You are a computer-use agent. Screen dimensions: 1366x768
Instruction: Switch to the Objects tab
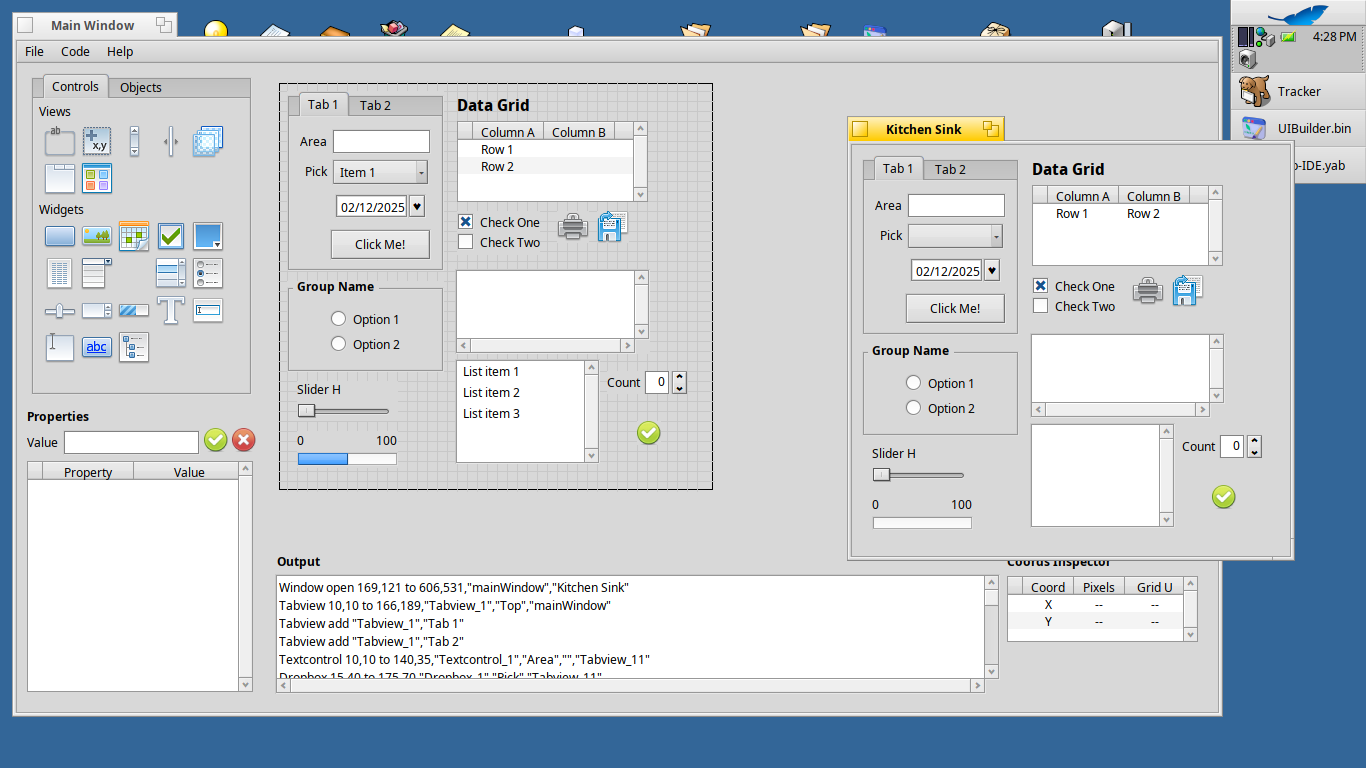[141, 87]
